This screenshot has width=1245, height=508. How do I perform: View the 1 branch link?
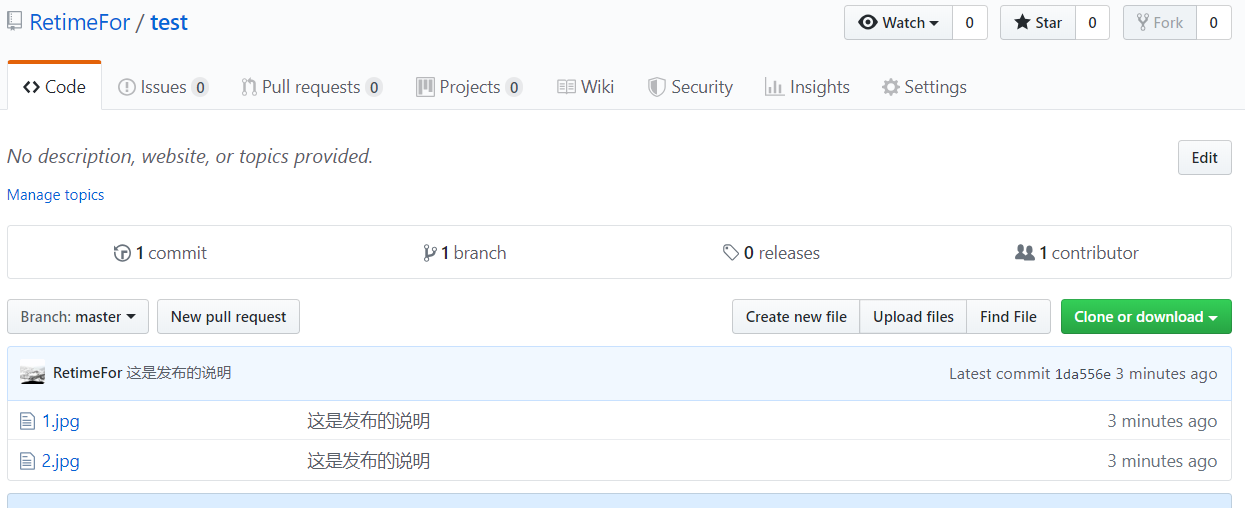click(465, 253)
